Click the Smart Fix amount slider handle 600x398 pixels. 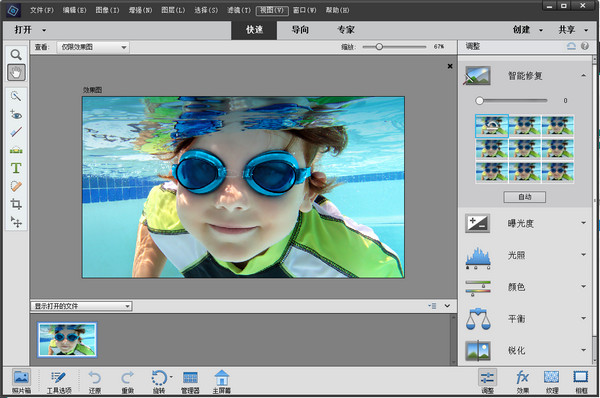click(x=479, y=101)
